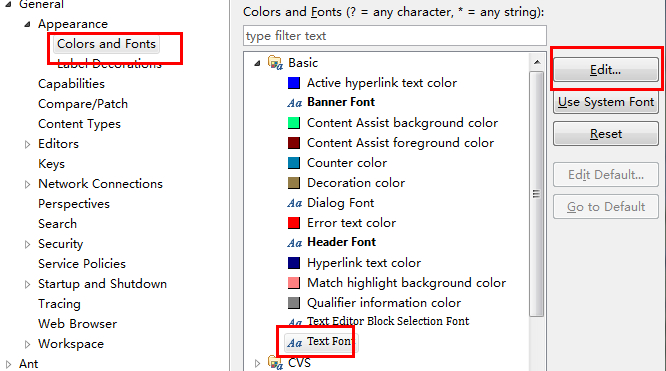Image resolution: width=666 pixels, height=371 pixels.
Task: Select the Header Font Aa icon
Action: tap(294, 243)
